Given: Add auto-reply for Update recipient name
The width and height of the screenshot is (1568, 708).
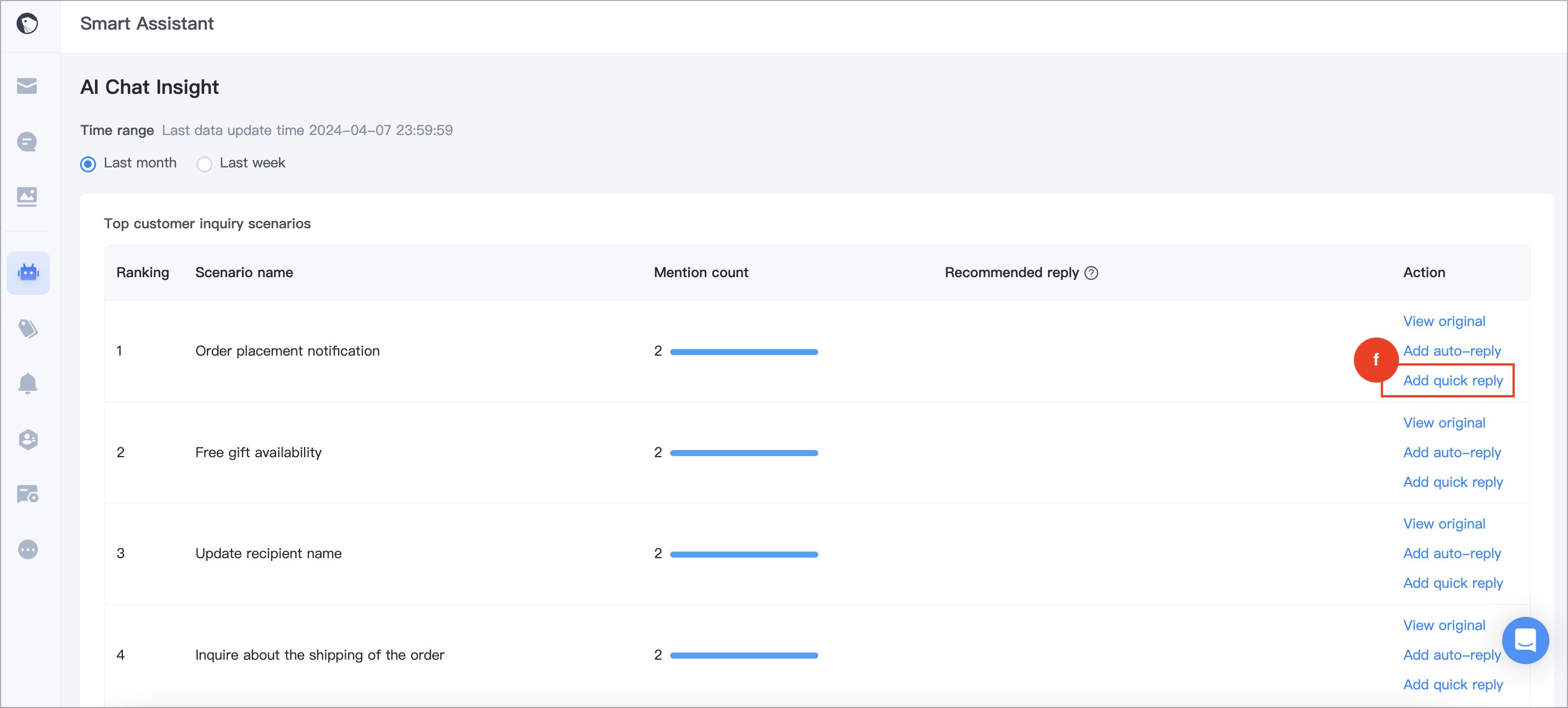Looking at the screenshot, I should [x=1452, y=553].
